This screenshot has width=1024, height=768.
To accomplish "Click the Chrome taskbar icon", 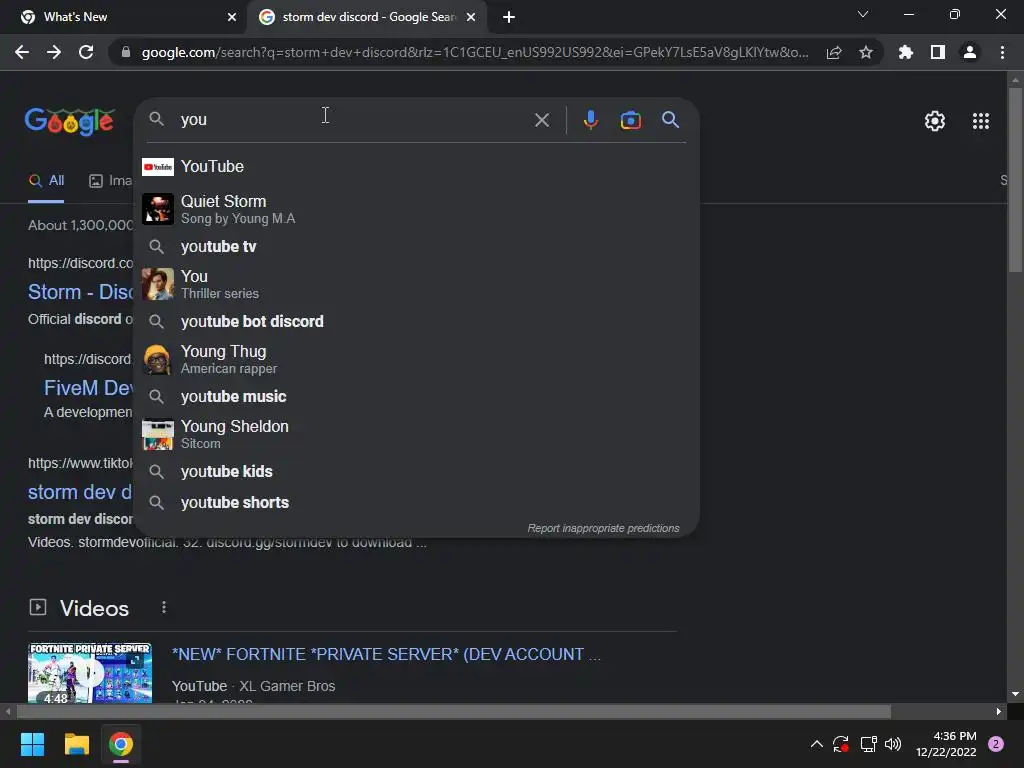I will tap(121, 744).
